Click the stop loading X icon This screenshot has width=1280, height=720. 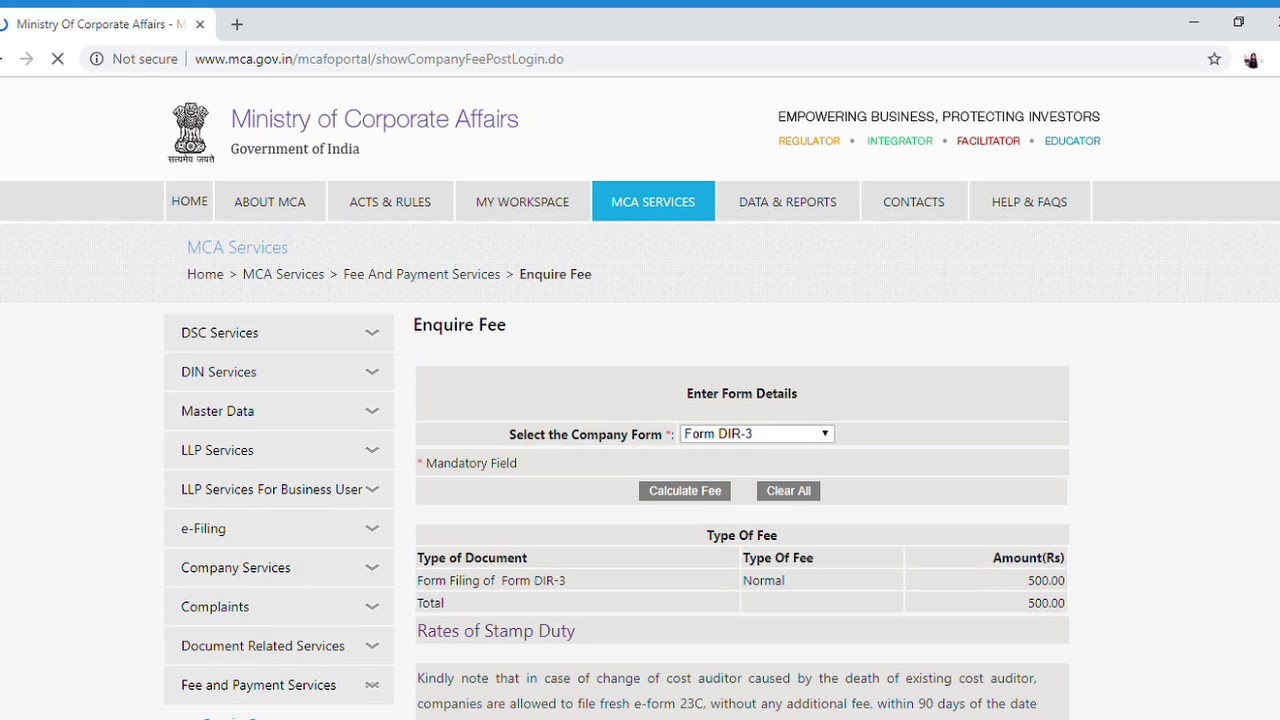[x=58, y=59]
